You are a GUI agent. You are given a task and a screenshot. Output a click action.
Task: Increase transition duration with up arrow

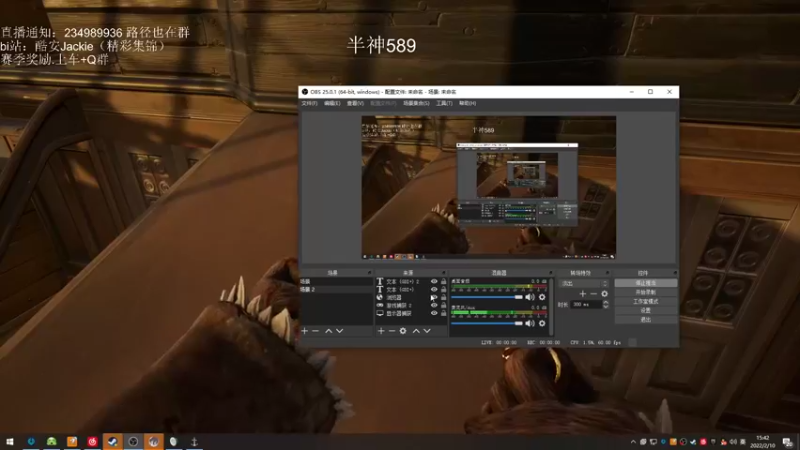(x=606, y=302)
